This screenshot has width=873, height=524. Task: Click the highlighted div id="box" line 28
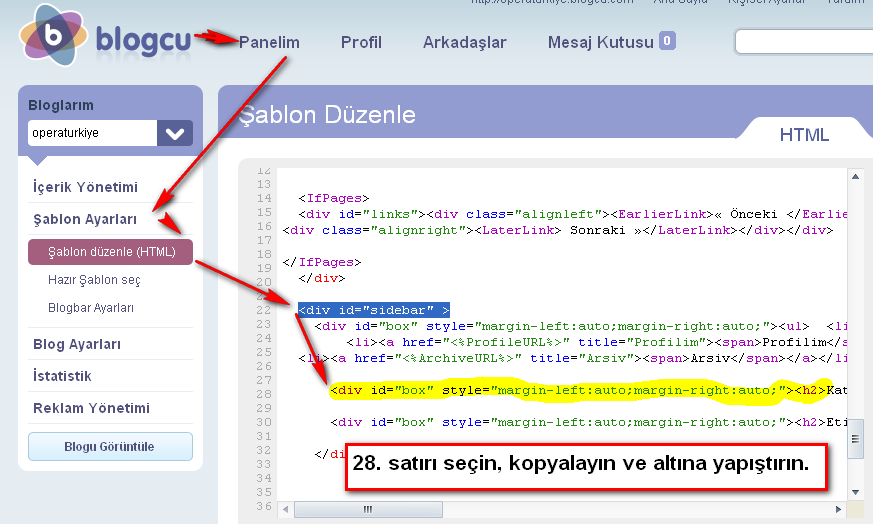tap(588, 390)
